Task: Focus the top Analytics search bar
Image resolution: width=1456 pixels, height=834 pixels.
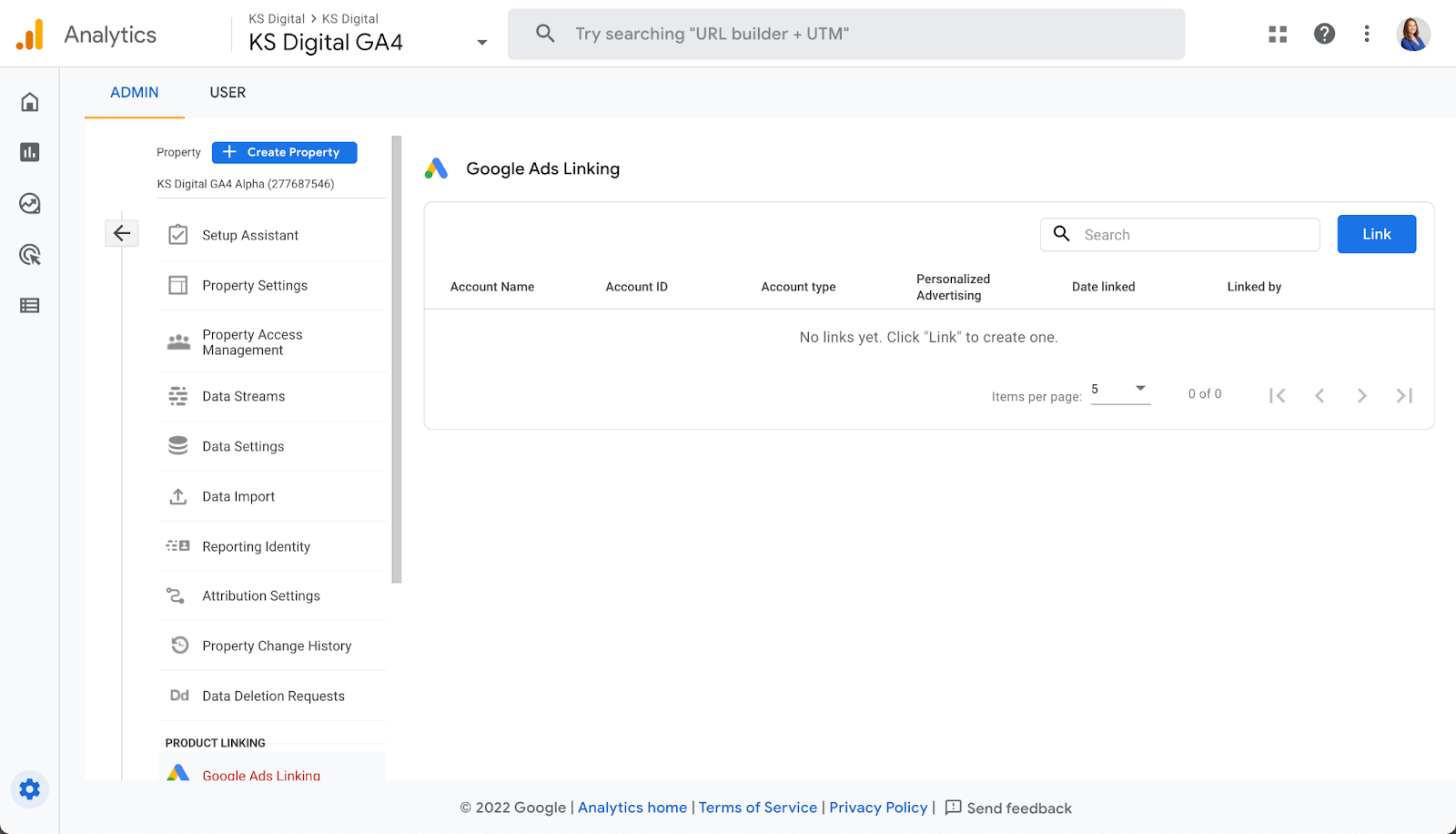Action: pyautogui.click(x=846, y=34)
